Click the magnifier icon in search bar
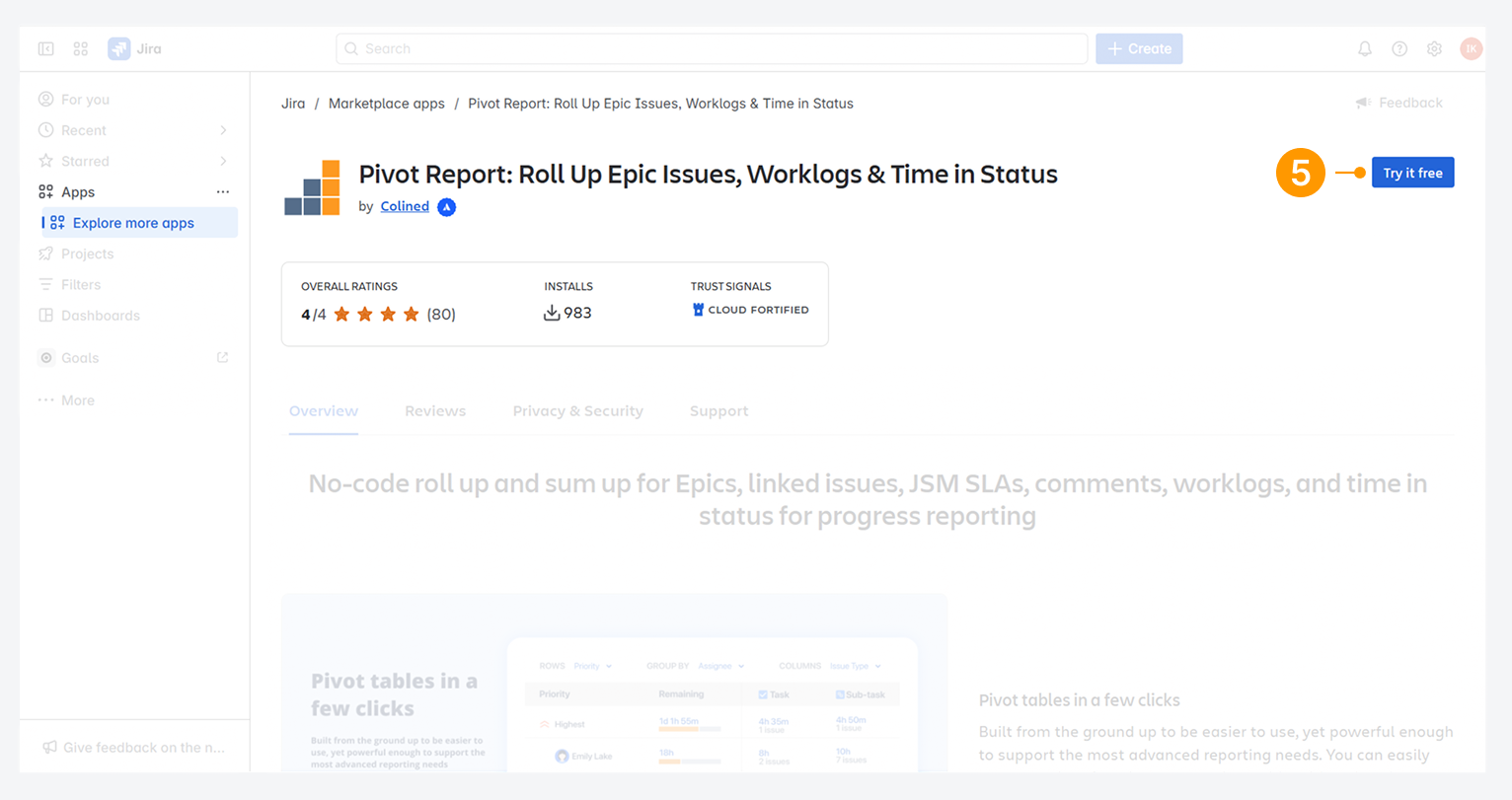Image resolution: width=1512 pixels, height=800 pixels. coord(351,48)
